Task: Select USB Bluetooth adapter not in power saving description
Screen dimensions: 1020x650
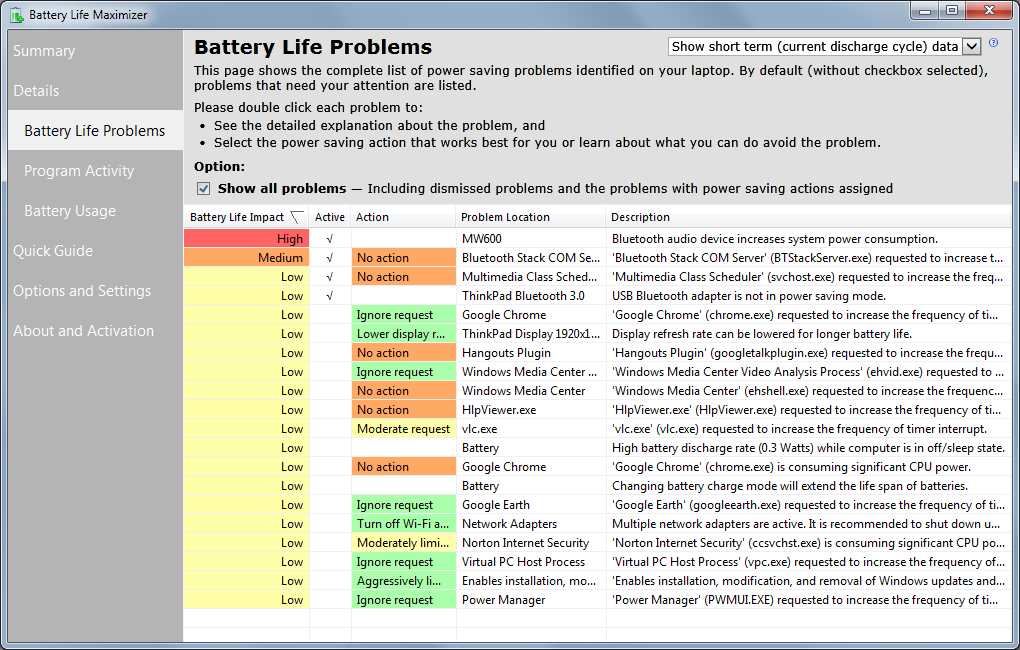Action: tap(749, 295)
